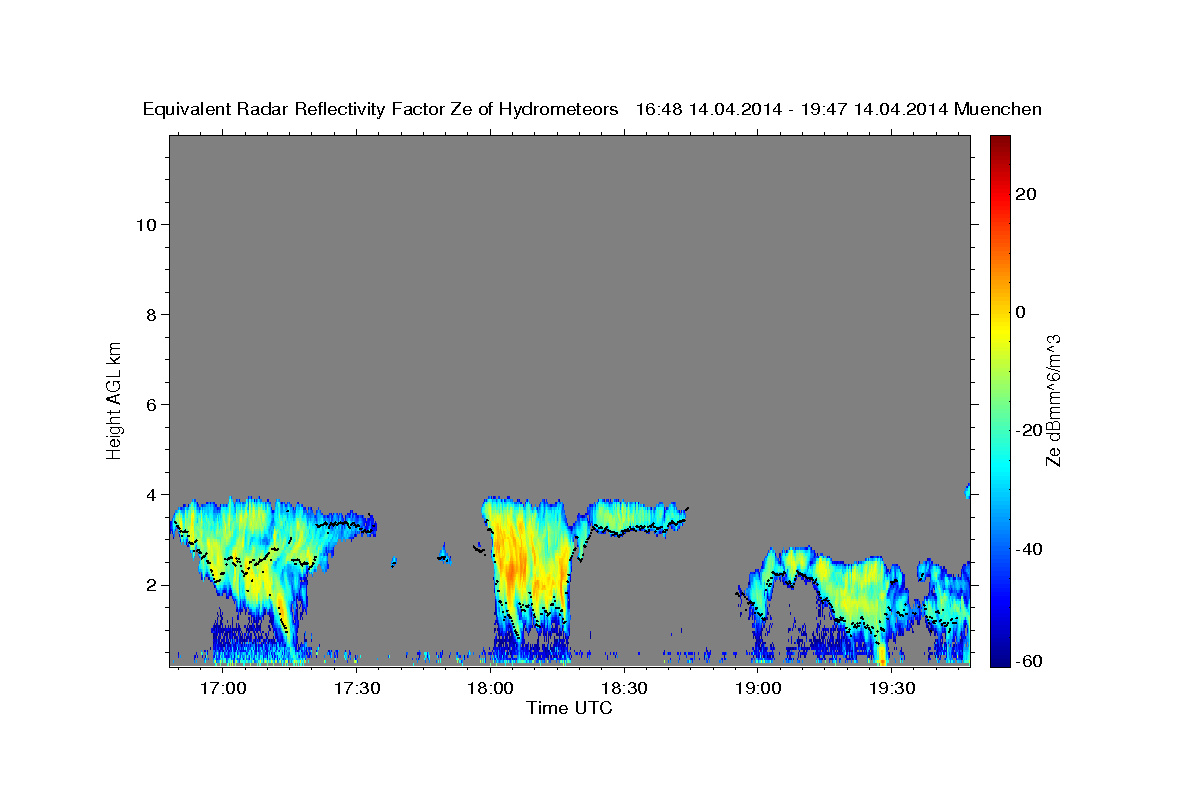This screenshot has height=800, width=1200.
Task: Click the yellow region of the colorbar
Action: (999, 330)
